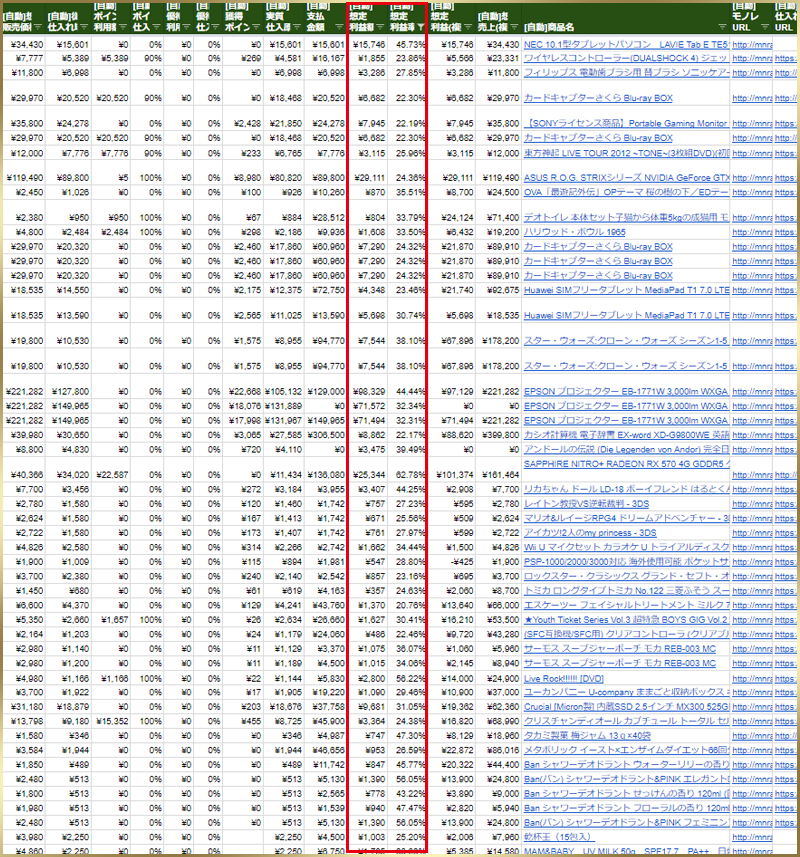Select the cell showing ¥92,675
800x857 pixels.
(x=498, y=290)
